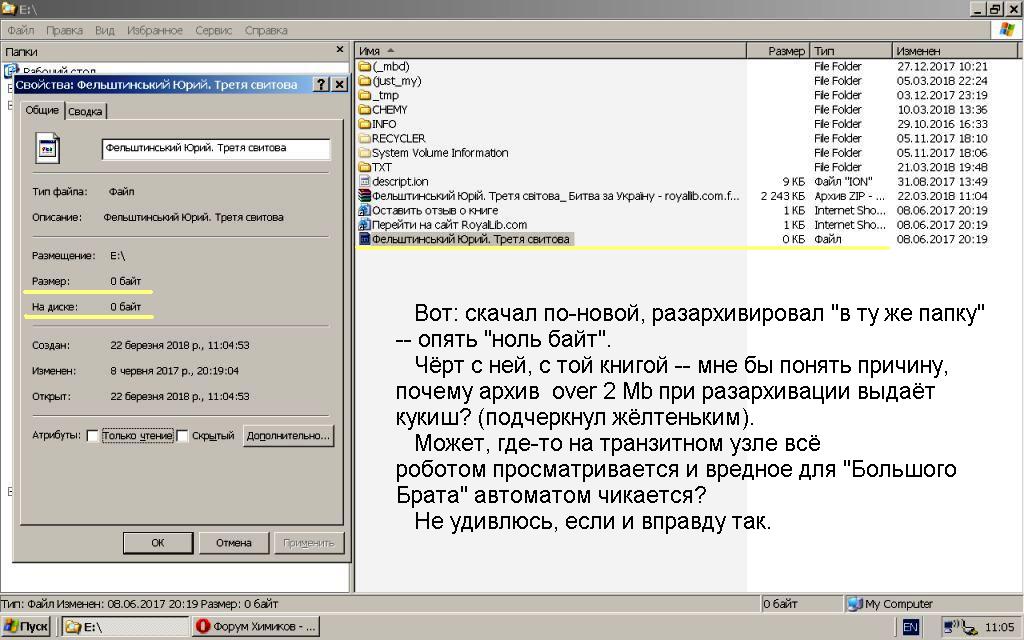Select the descript.ion file icon
Viewport: 1024px width, 640px height.
(x=364, y=182)
